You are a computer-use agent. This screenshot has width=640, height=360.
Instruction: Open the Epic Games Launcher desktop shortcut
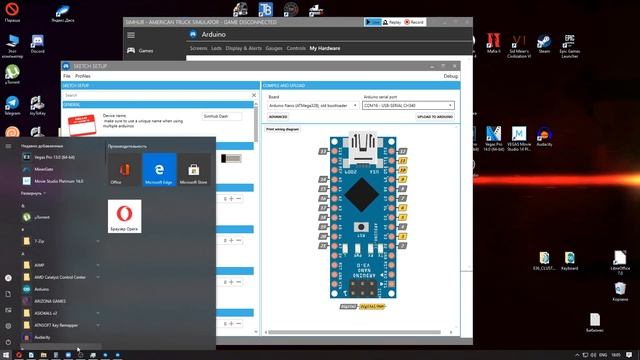(569, 46)
